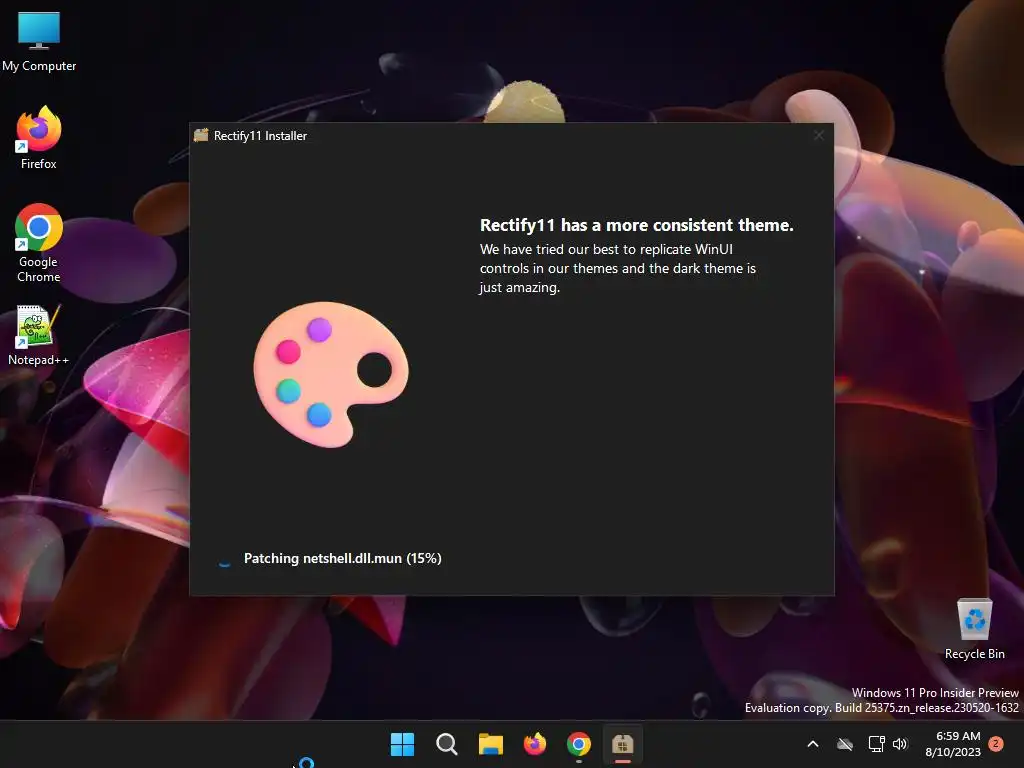Open the volume speaker tray icon
The width and height of the screenshot is (1024, 768).
[x=900, y=744]
